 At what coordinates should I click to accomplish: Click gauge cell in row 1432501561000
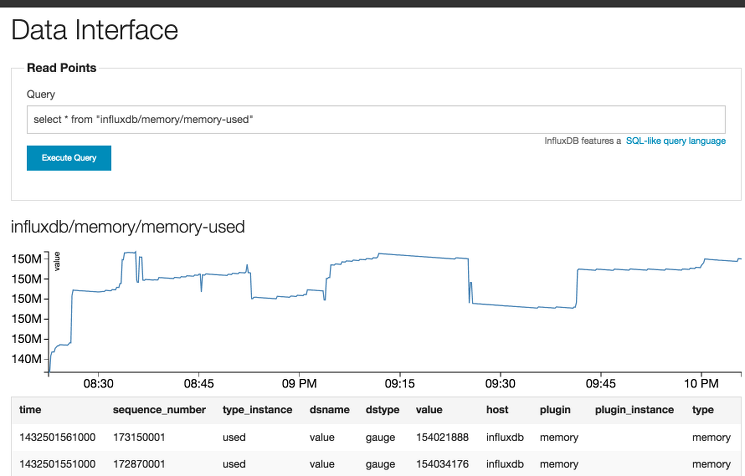point(380,438)
